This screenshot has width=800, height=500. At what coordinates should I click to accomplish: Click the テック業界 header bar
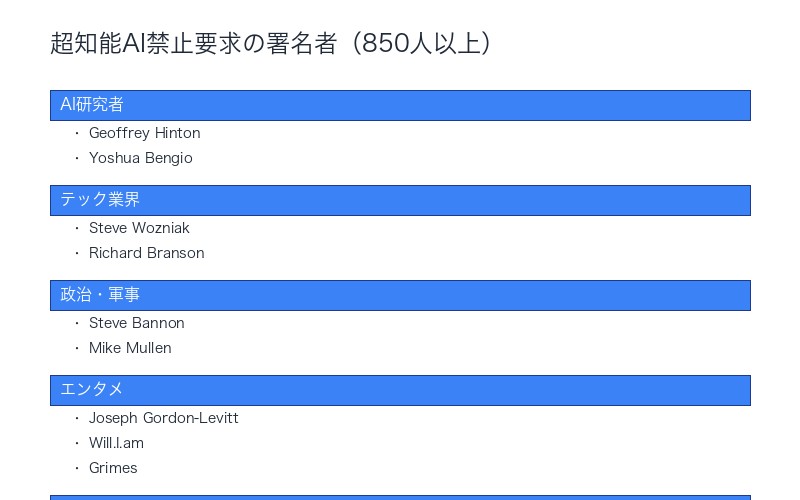400,200
